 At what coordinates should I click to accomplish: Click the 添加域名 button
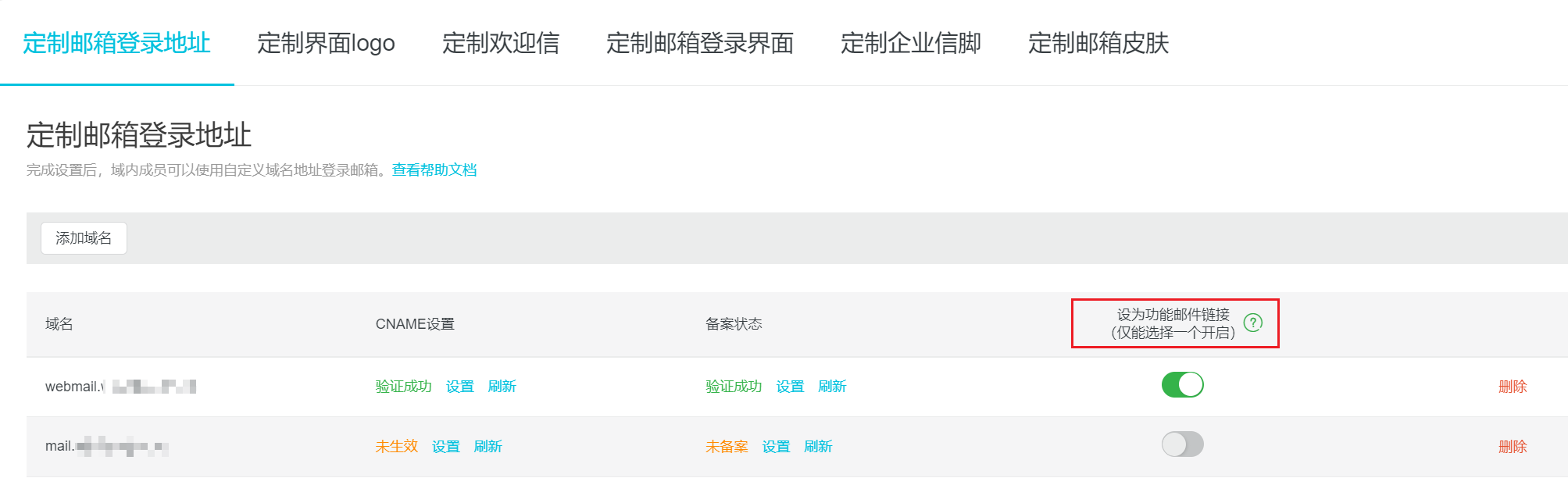[x=83, y=237]
